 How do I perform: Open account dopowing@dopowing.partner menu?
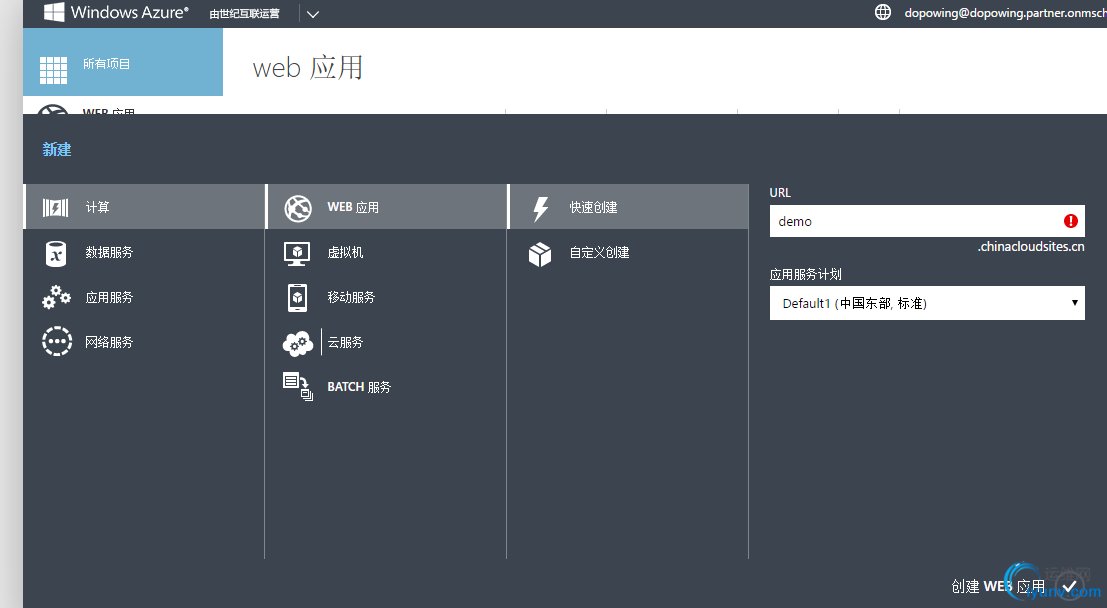click(1005, 13)
